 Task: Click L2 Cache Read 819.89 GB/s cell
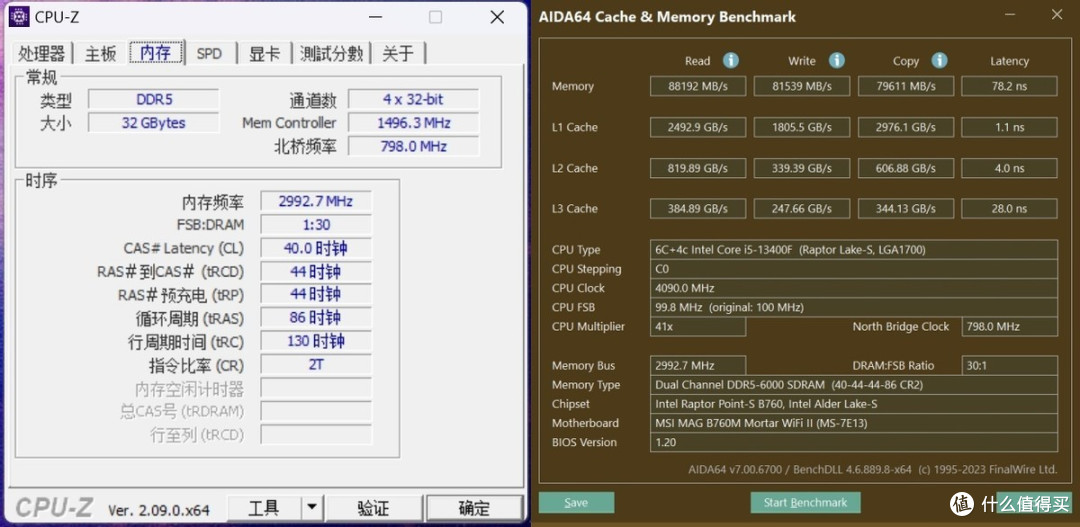tap(698, 168)
